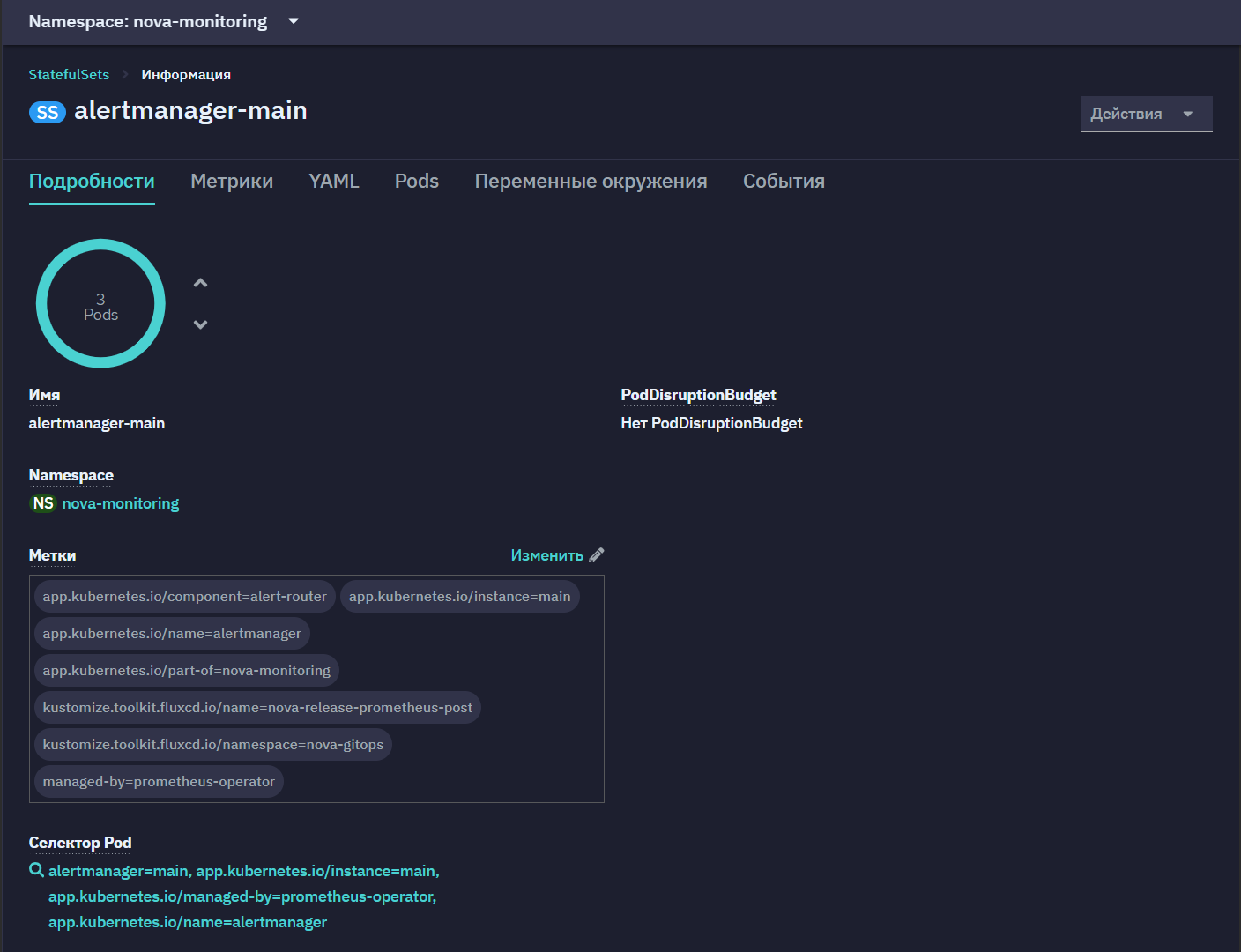Viewport: 1241px width, 952px height.
Task: Select label app.kubernetes.io/part-of=nova-monitoring
Action: 187,671
